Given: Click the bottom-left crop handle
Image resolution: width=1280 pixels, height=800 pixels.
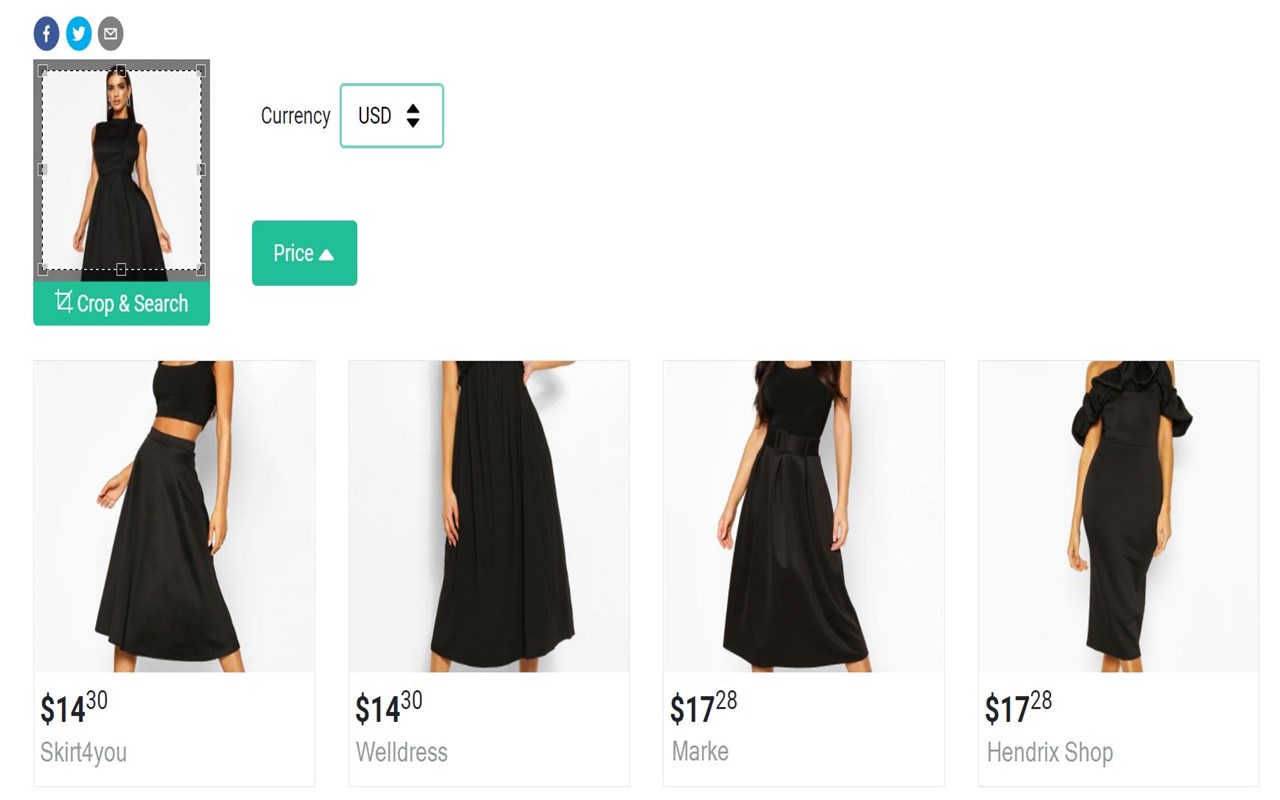Looking at the screenshot, I should point(43,269).
